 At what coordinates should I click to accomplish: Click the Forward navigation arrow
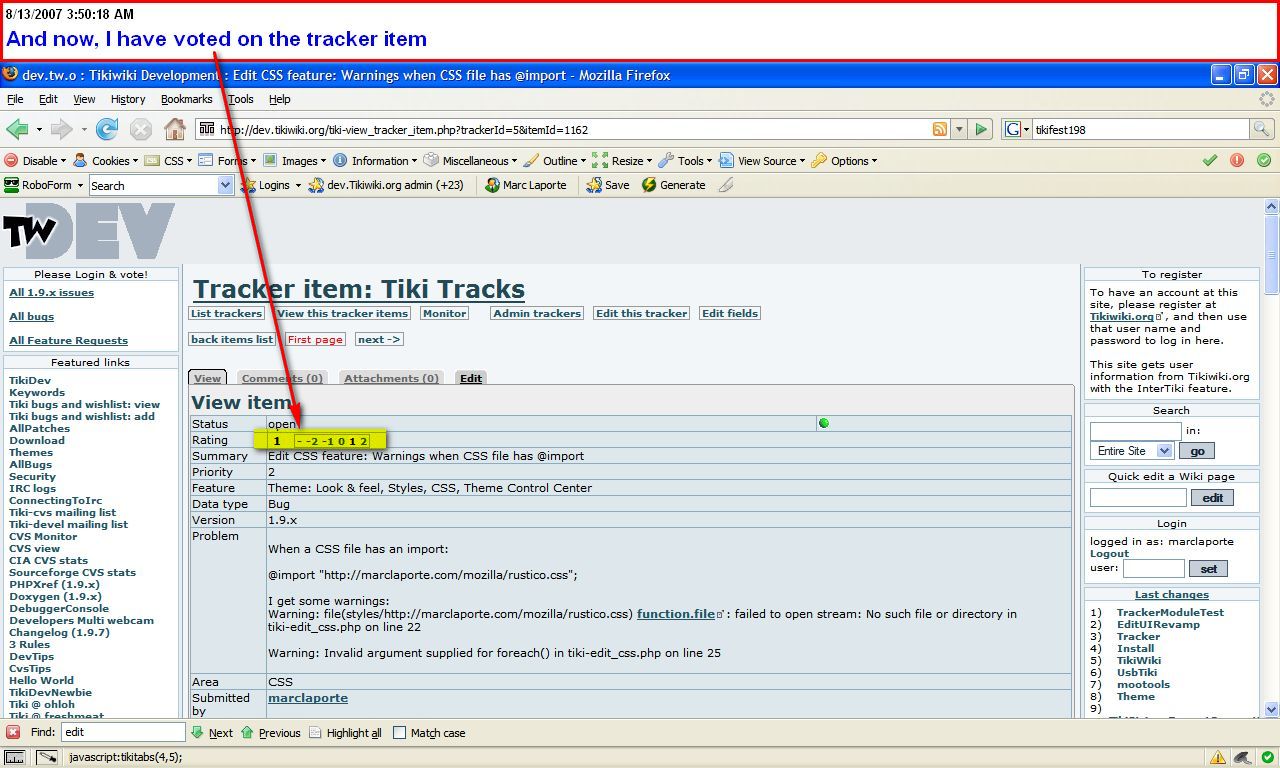(61, 129)
